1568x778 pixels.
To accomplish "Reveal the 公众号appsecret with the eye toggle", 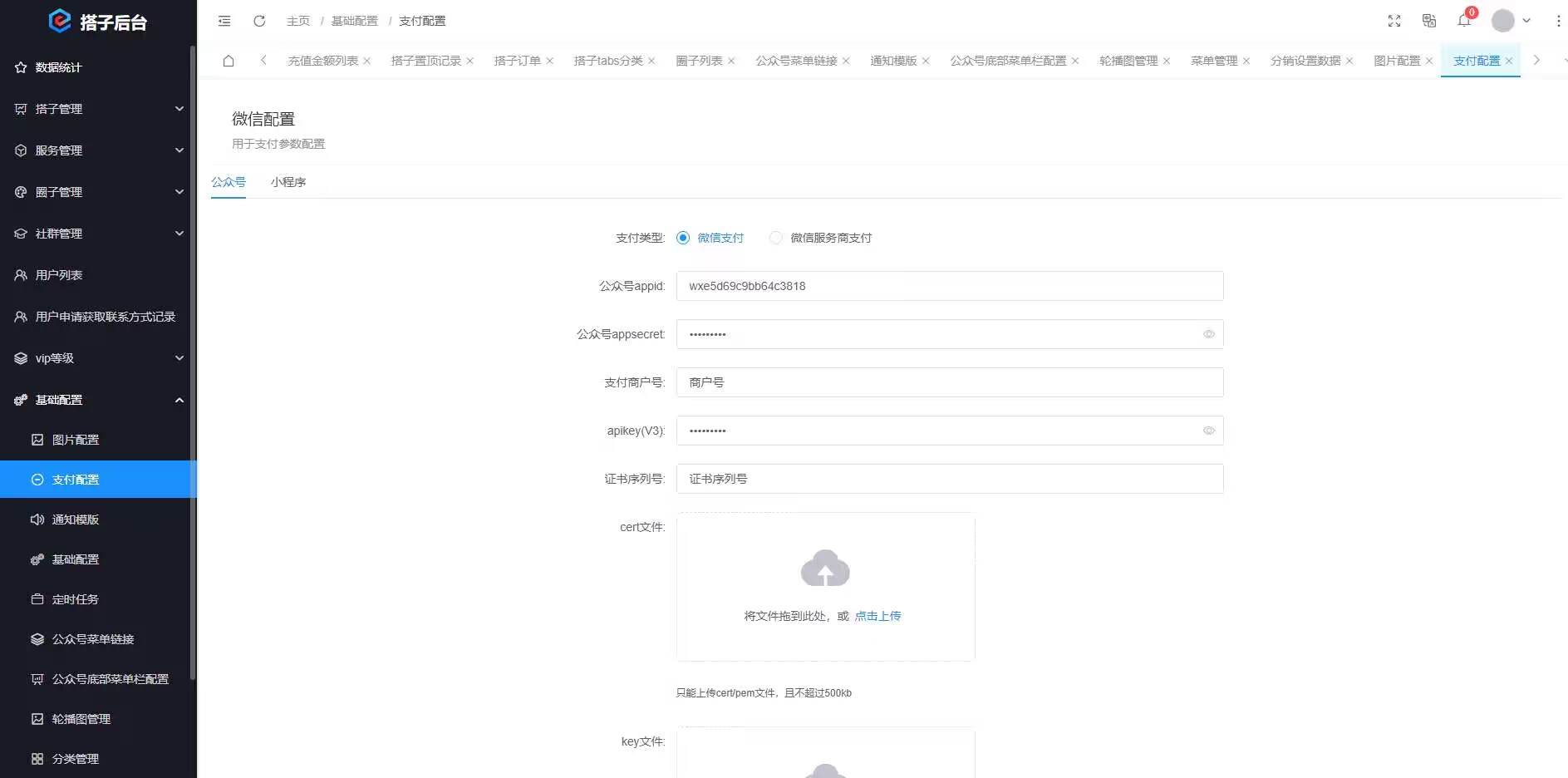I will pos(1209,334).
